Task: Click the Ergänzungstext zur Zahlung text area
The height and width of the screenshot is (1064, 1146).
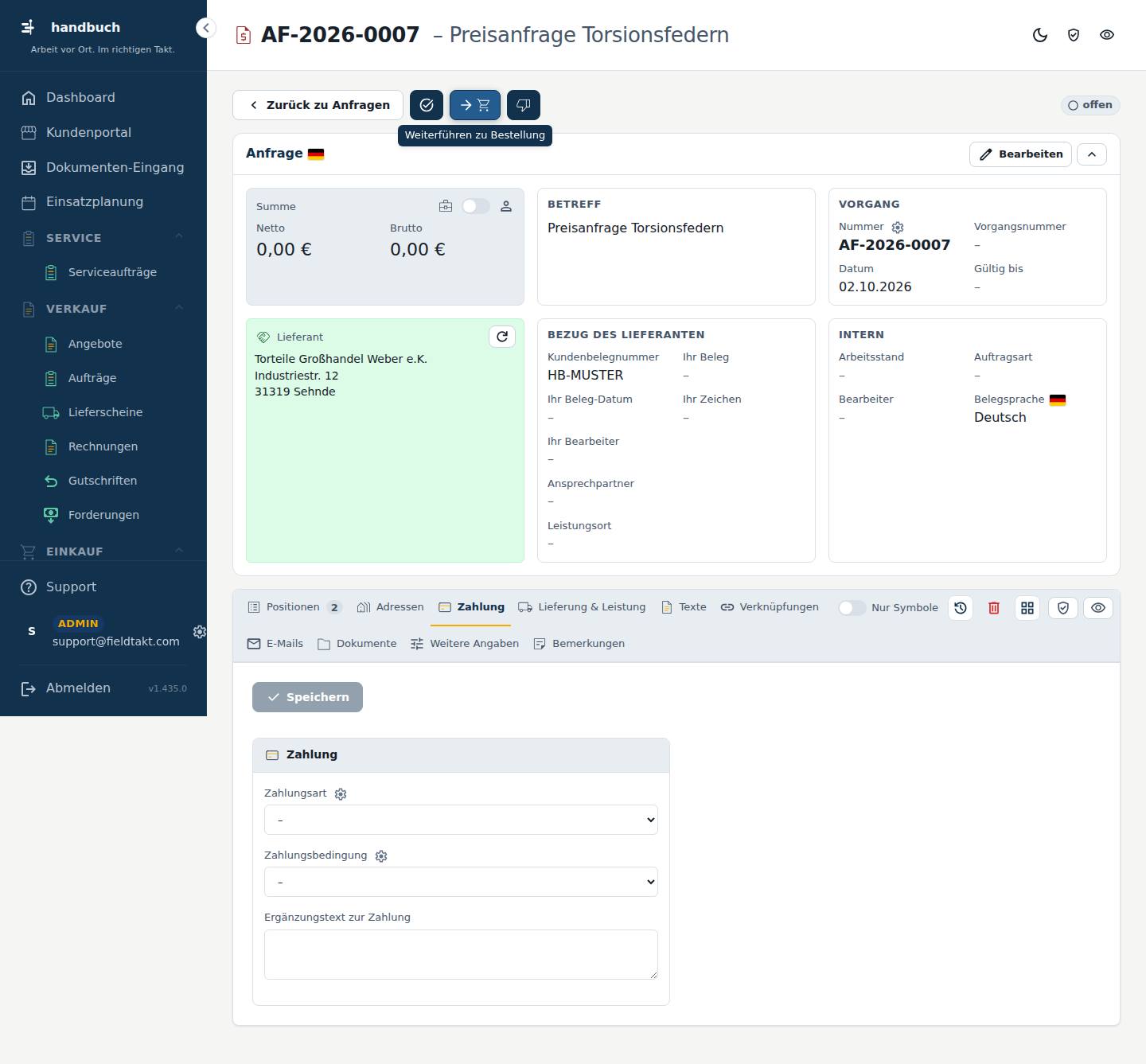Action: pyautogui.click(x=461, y=954)
